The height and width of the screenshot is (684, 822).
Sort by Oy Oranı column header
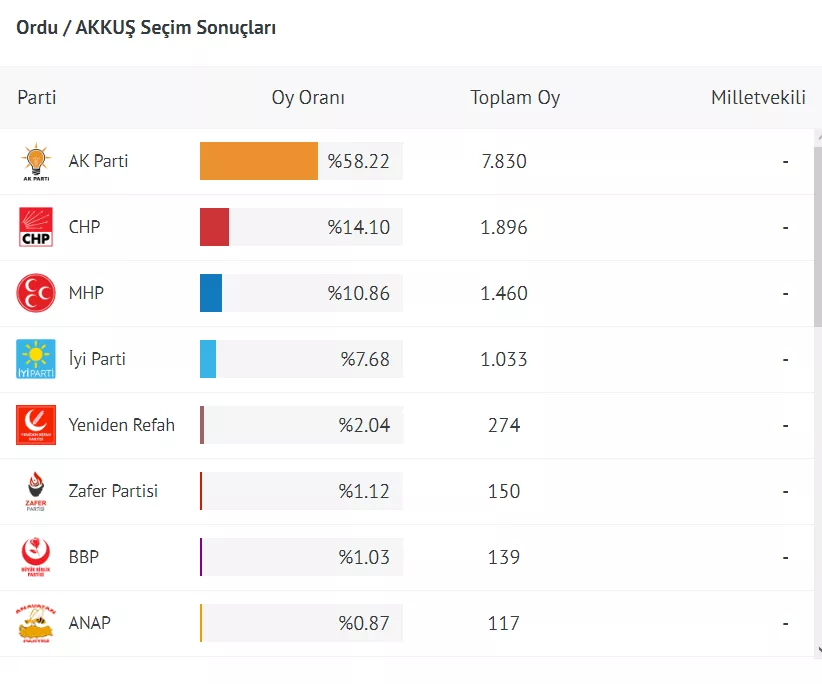point(308,98)
